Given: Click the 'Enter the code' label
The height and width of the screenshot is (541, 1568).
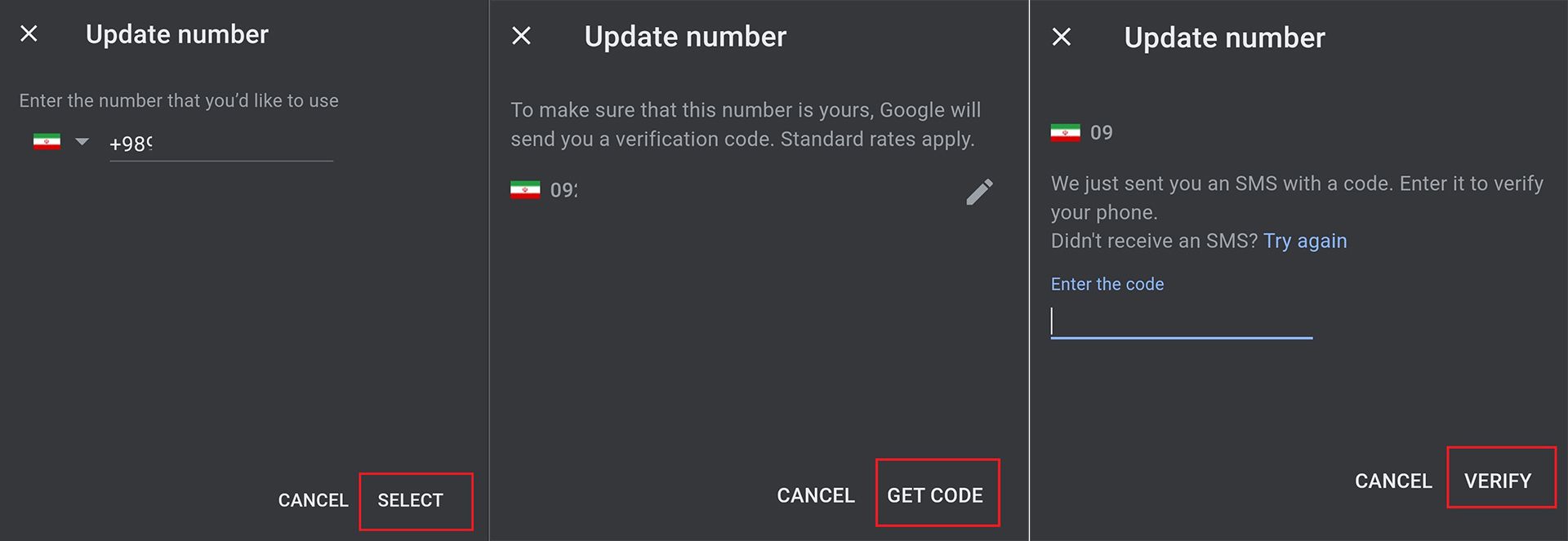Looking at the screenshot, I should (1107, 284).
